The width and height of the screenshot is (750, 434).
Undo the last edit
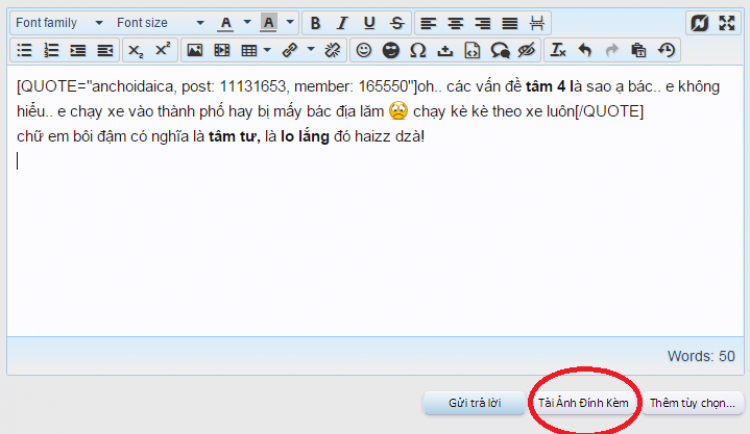point(585,50)
